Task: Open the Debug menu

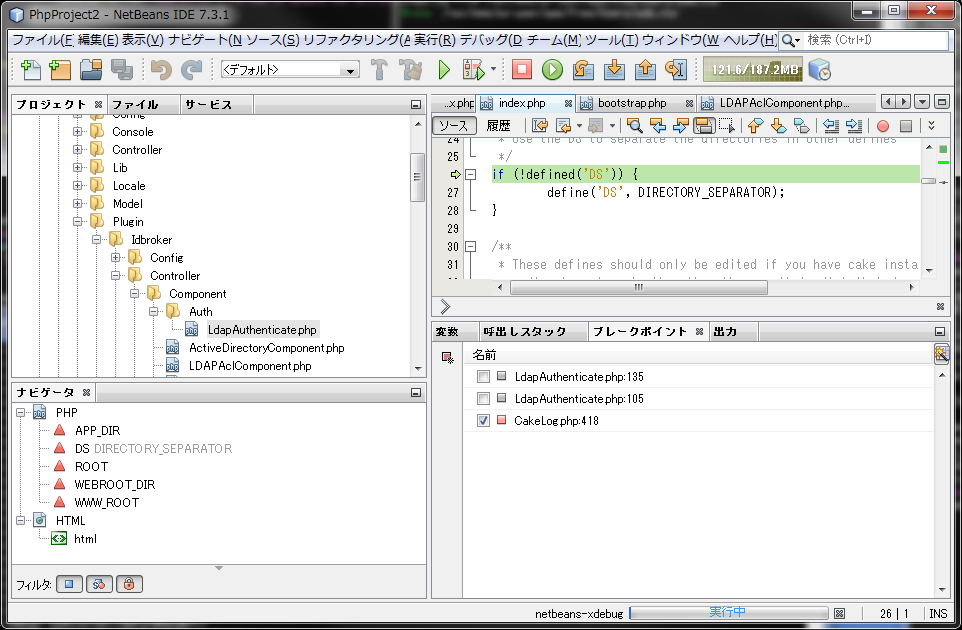Action: click(x=490, y=40)
